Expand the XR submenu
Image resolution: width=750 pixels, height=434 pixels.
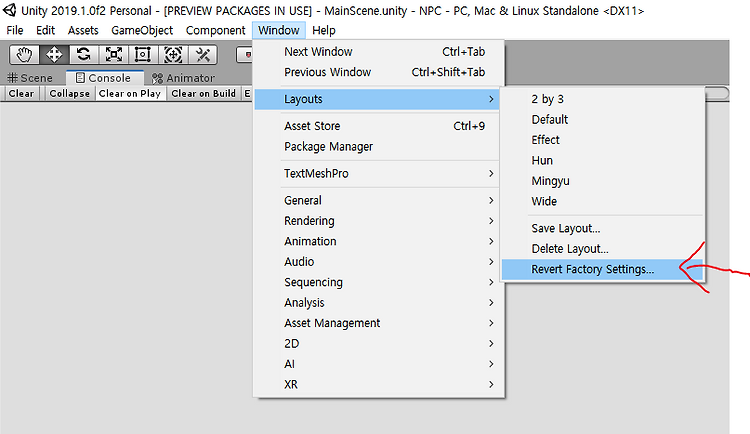click(x=377, y=384)
